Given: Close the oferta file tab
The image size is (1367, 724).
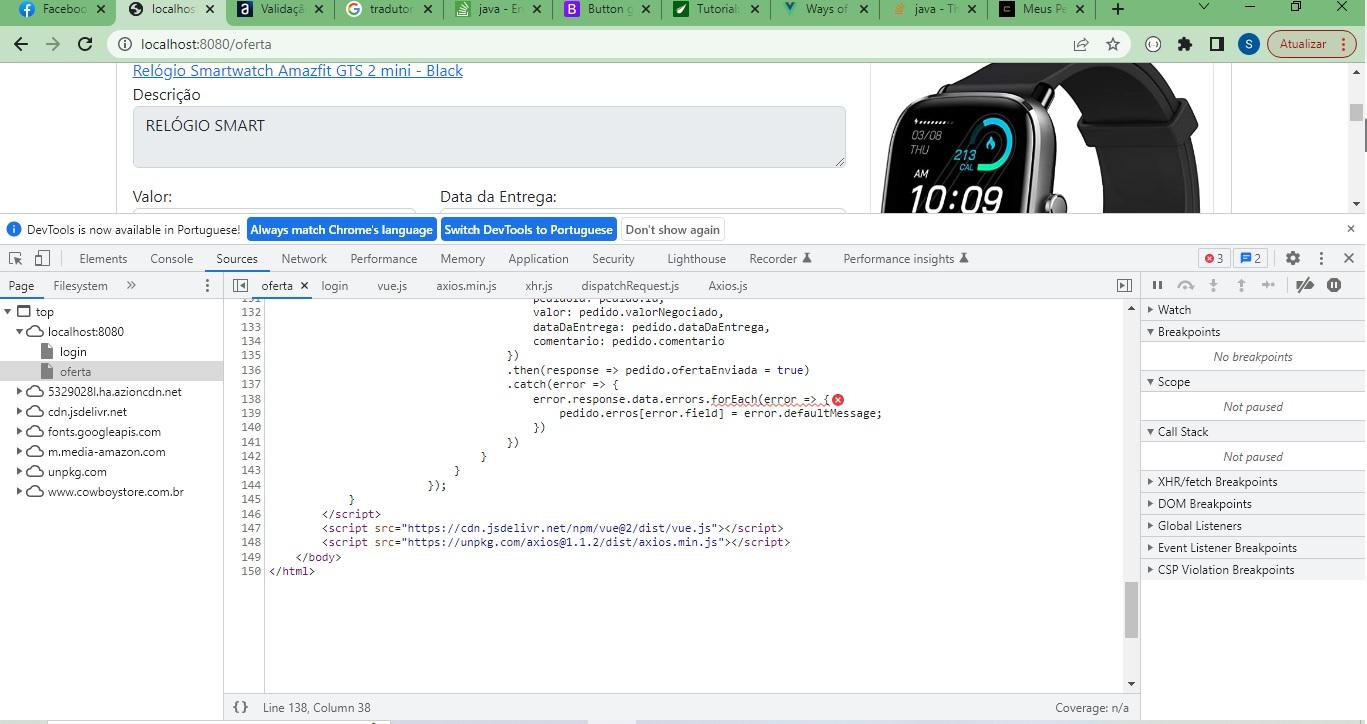Looking at the screenshot, I should coord(304,286).
